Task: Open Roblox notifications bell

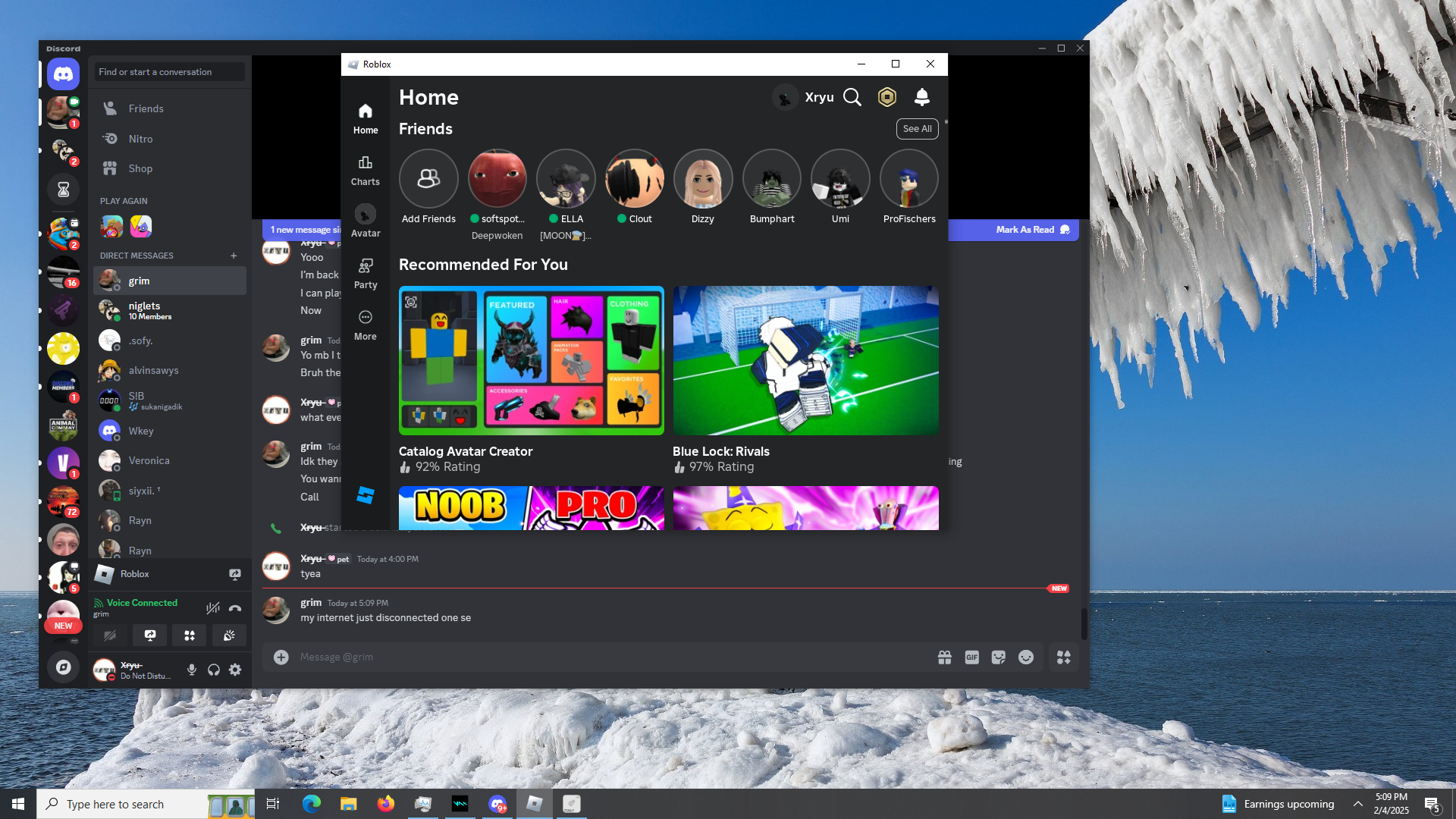Action: point(921,97)
